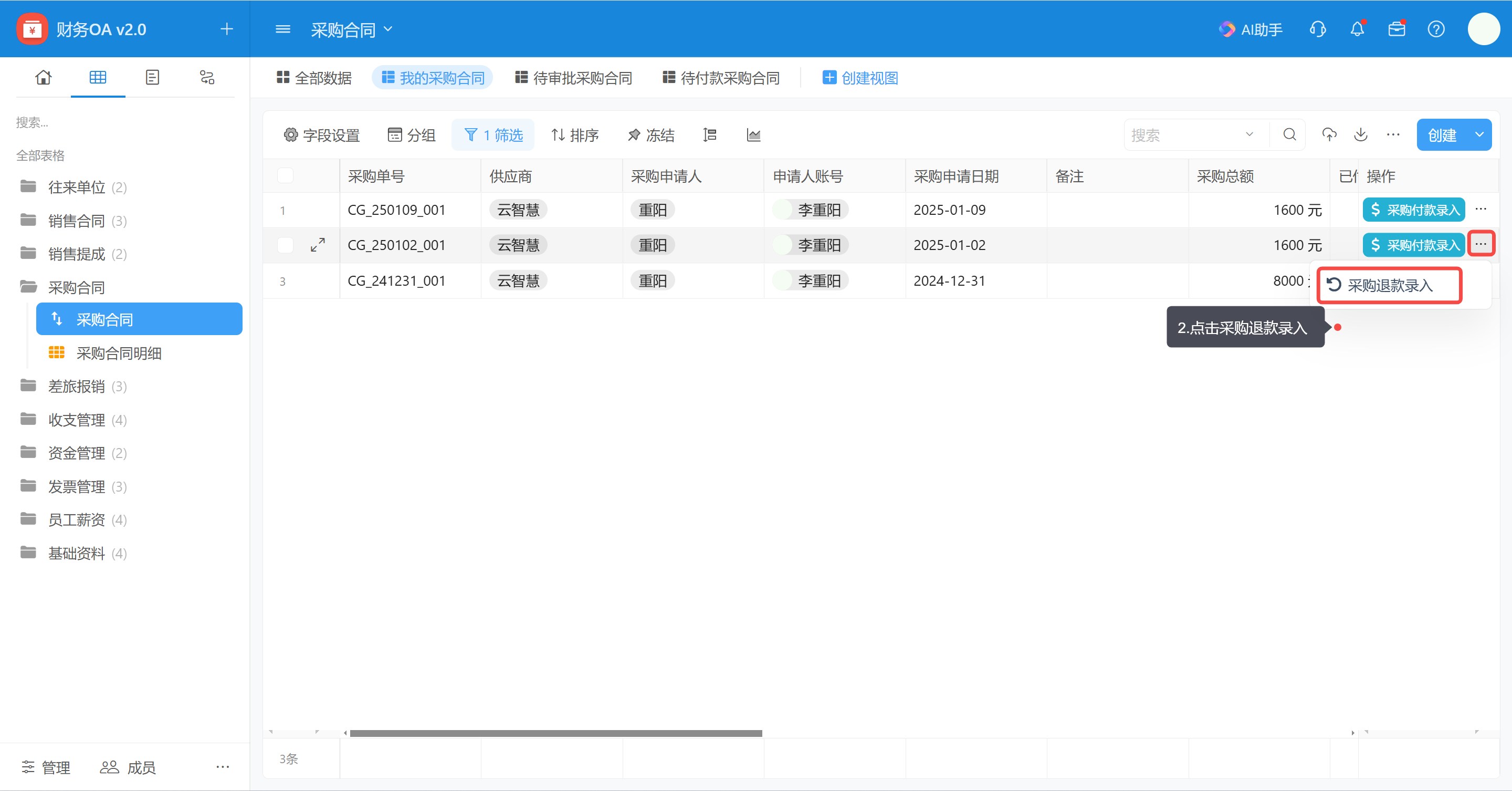Switch to 待付款采购合同 view tab
Screen dimensions: 1512x791
coord(721,78)
